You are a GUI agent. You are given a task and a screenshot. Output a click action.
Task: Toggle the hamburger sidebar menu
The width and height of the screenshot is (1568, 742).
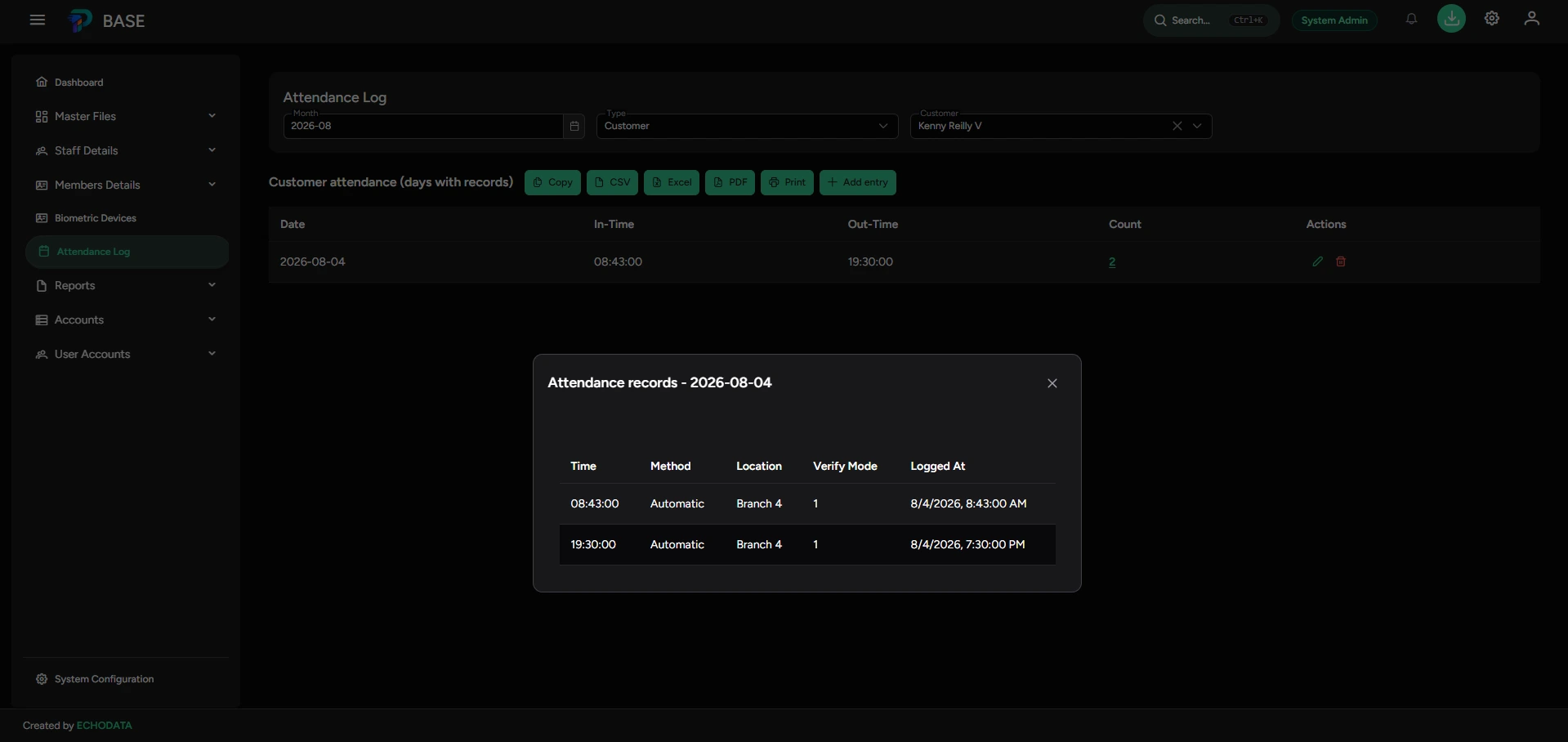pos(38,20)
